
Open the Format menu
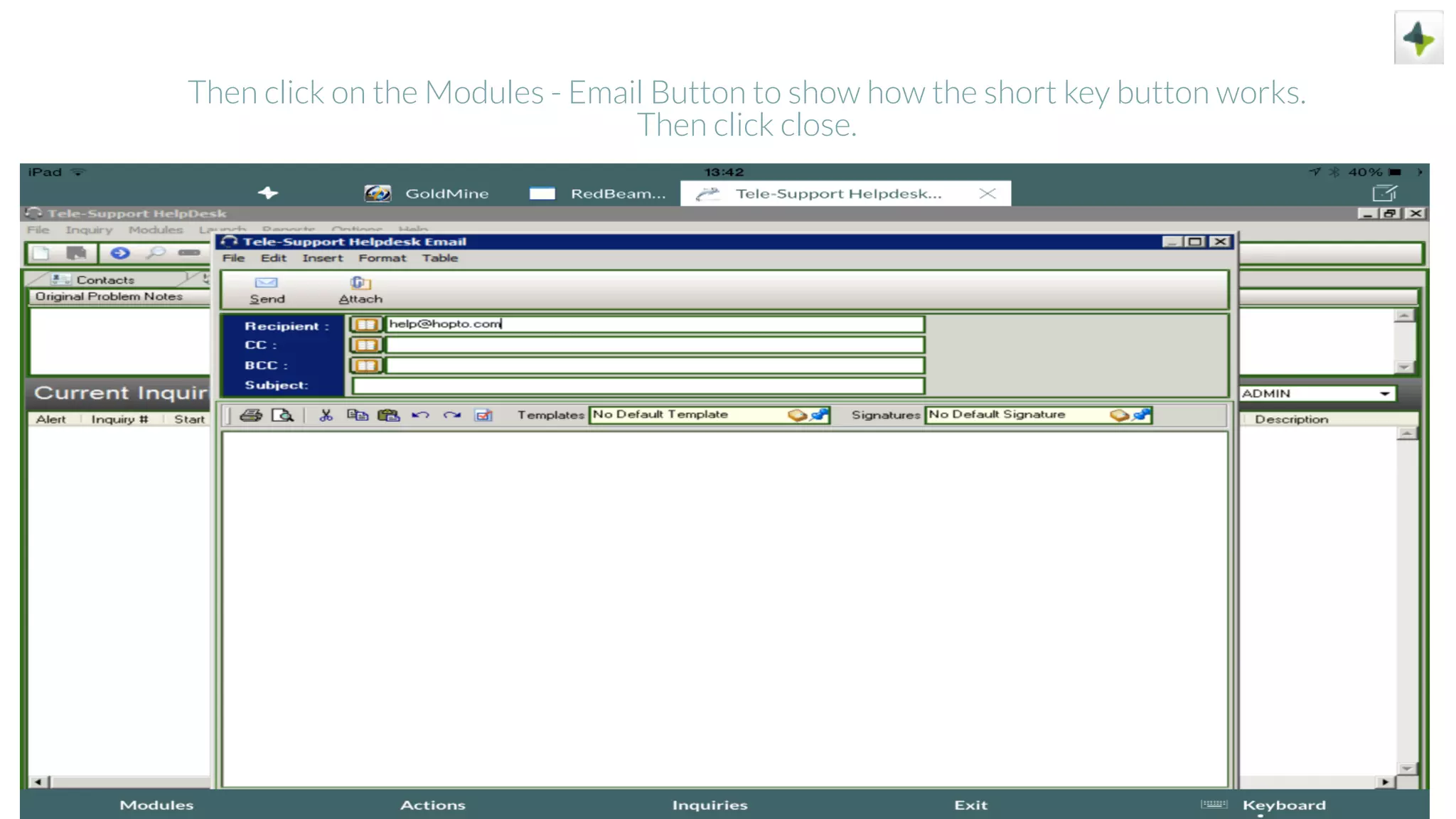click(382, 258)
